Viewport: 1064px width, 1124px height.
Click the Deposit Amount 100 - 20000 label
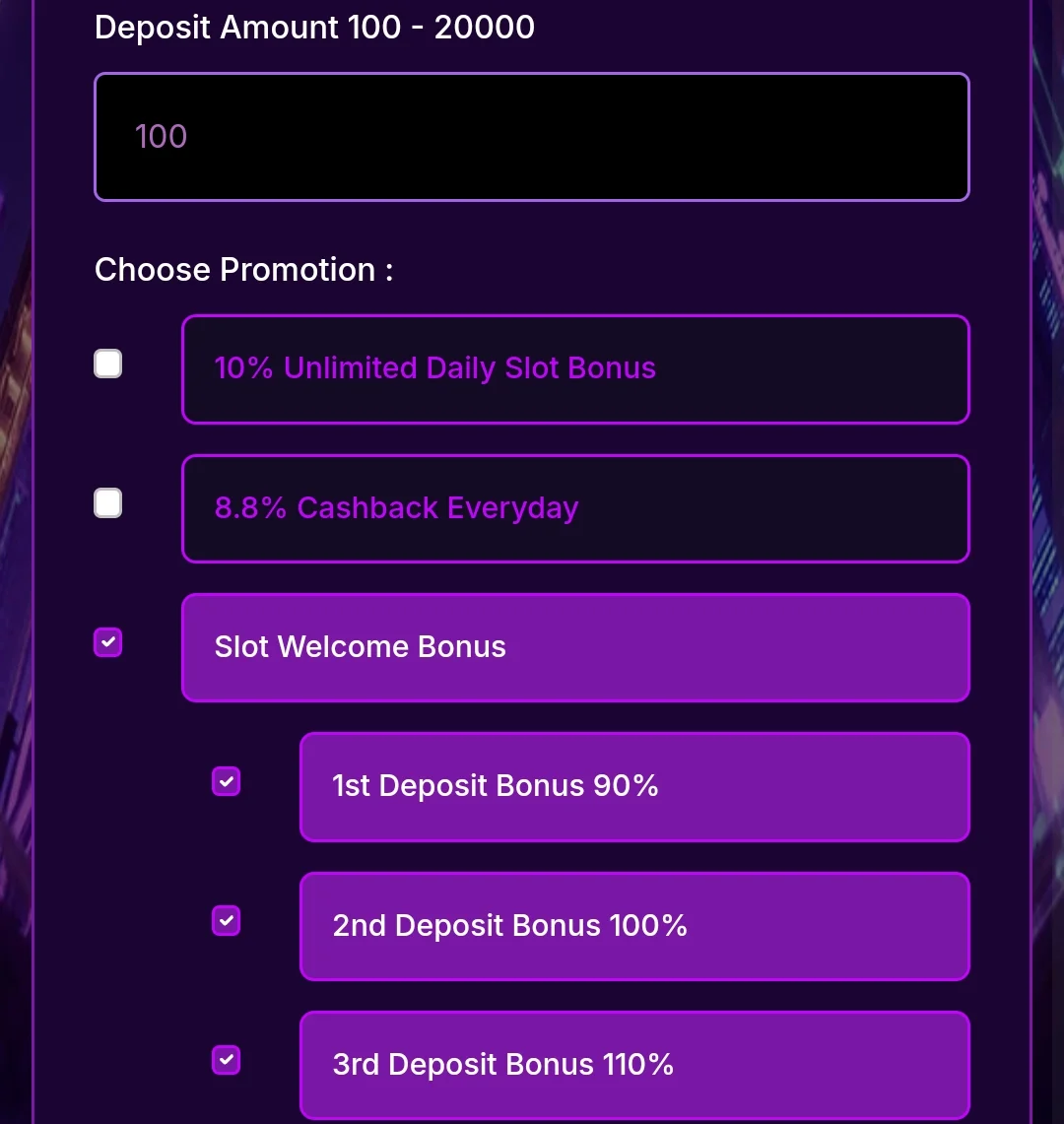pos(314,28)
